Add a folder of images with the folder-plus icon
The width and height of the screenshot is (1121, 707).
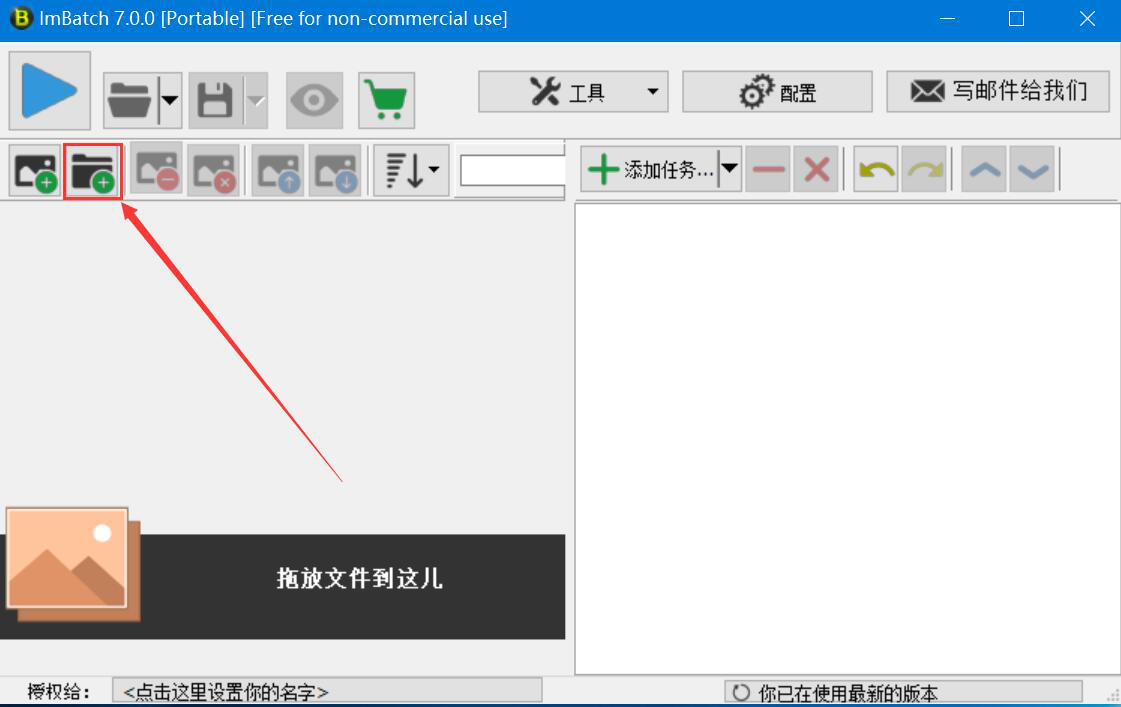(93, 172)
